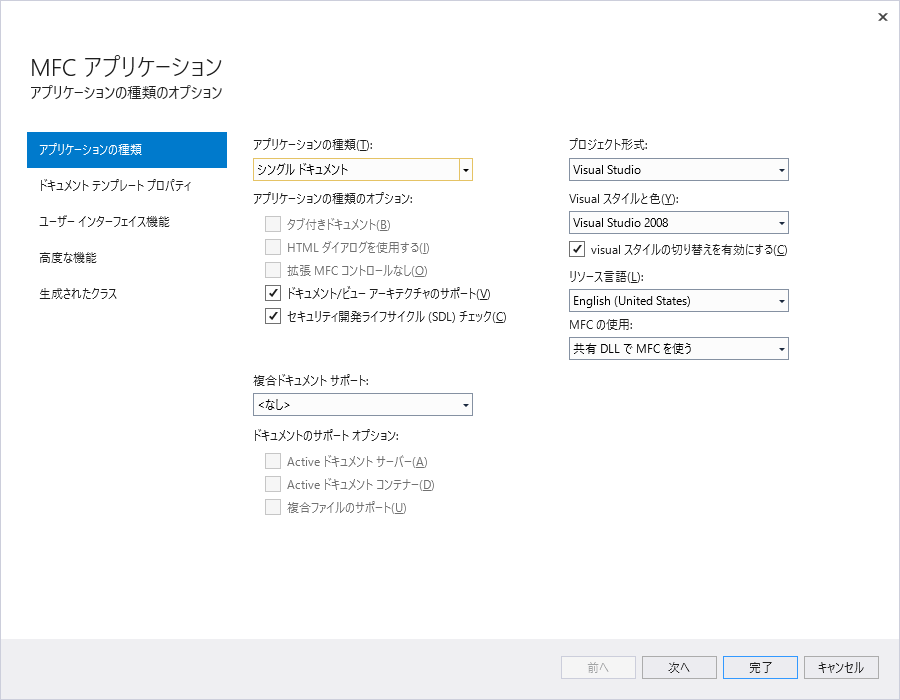Open the 複合ドキュメント サポート dropdown
This screenshot has width=900, height=700.
coord(465,404)
